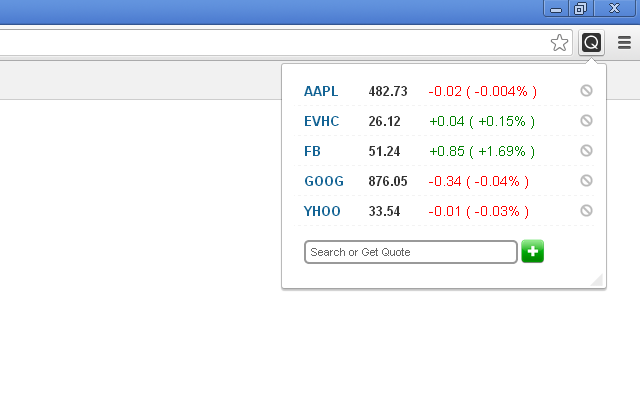Open the GOOG ticker link
The height and width of the screenshot is (400, 640).
click(x=324, y=181)
